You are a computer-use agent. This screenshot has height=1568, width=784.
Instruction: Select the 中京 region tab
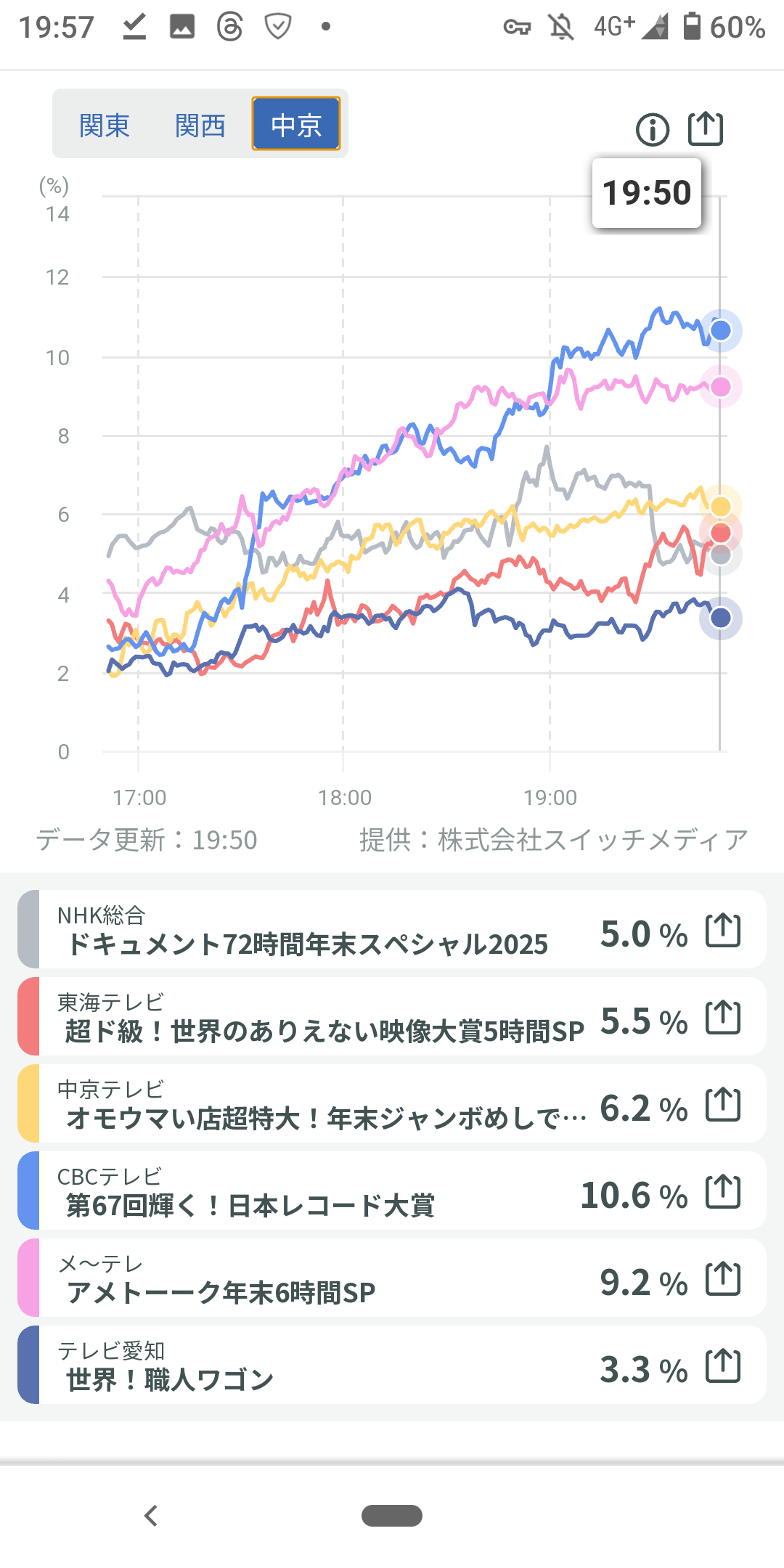[296, 125]
